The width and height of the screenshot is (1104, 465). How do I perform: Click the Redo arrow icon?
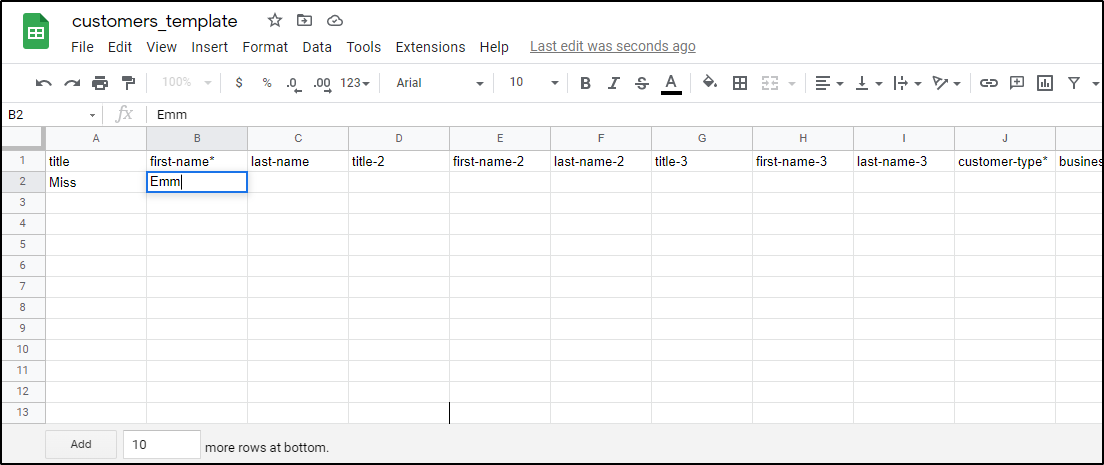click(72, 83)
